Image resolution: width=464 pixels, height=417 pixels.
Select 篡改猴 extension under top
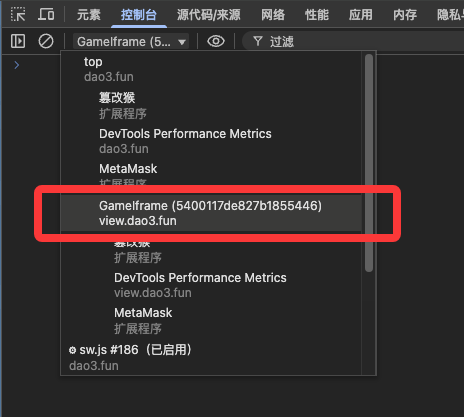(212, 105)
